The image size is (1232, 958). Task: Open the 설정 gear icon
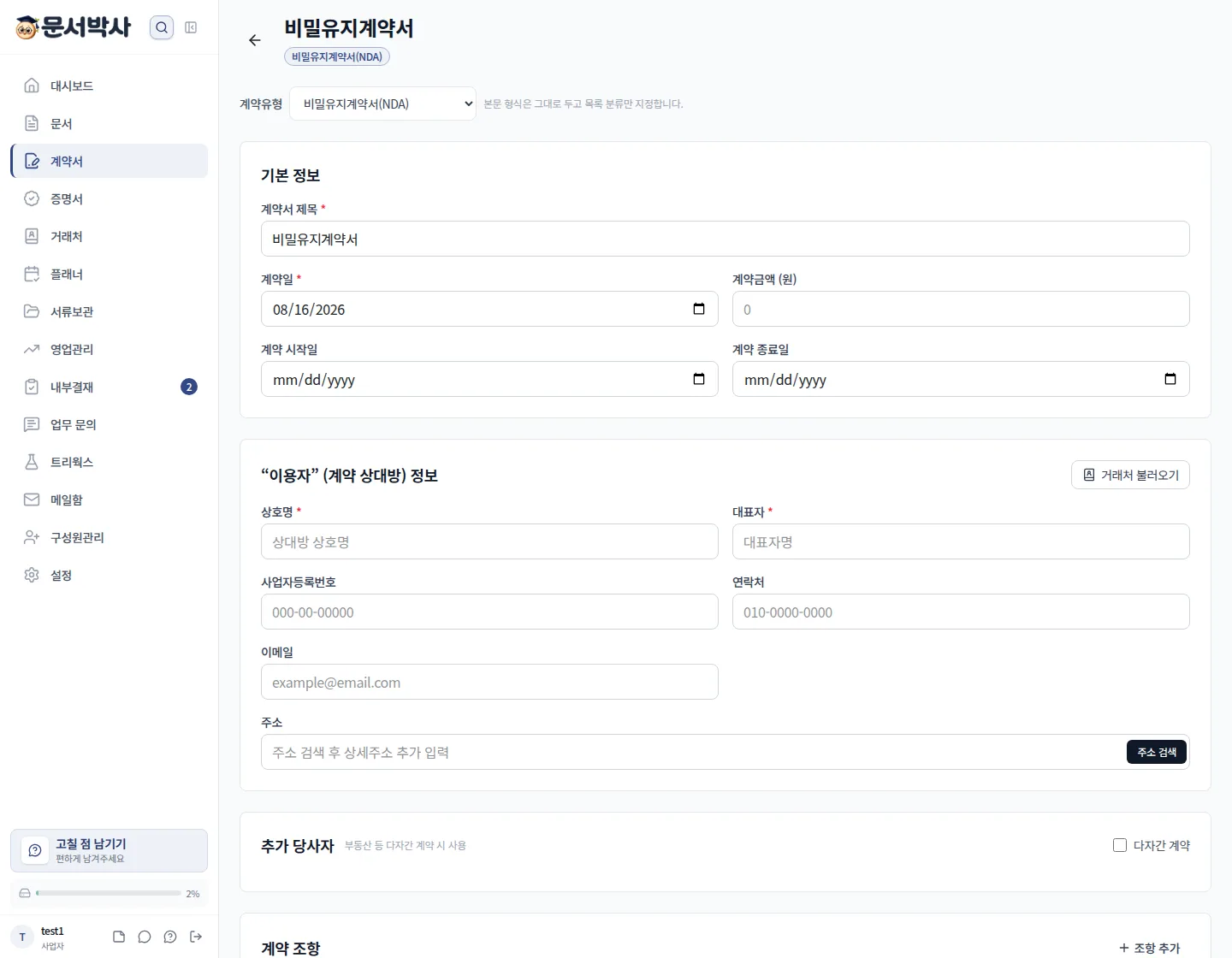(32, 575)
